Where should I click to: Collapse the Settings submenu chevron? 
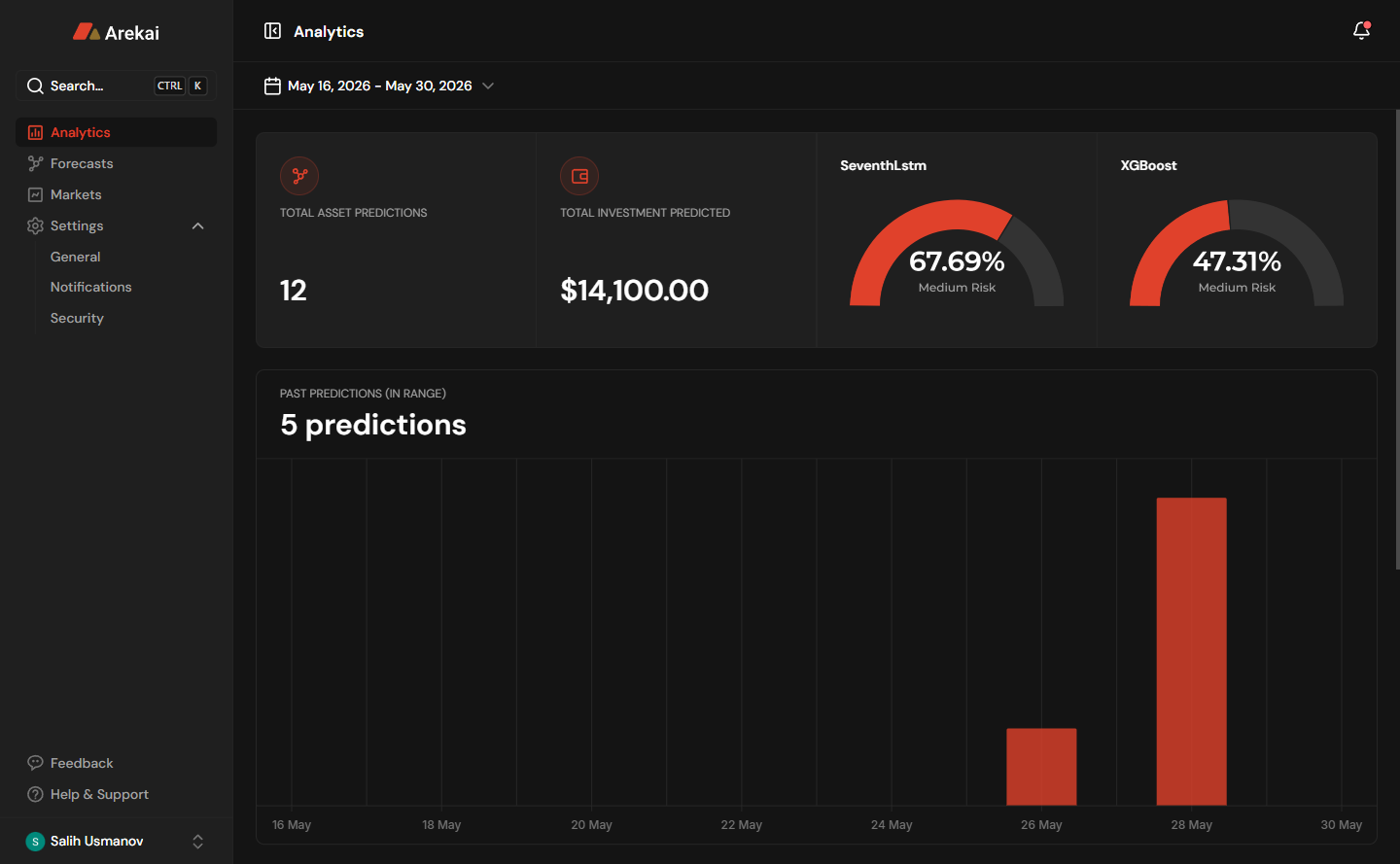[x=197, y=225]
